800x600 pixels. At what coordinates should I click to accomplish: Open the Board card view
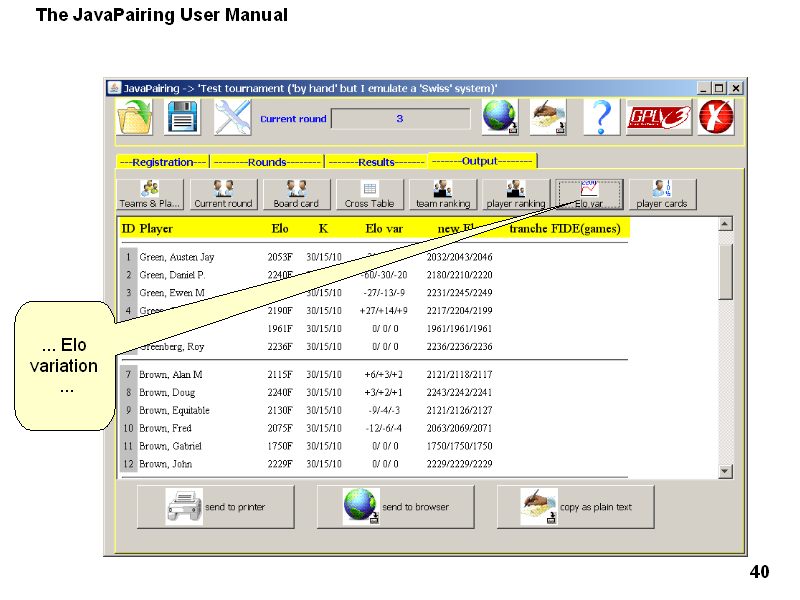click(296, 194)
